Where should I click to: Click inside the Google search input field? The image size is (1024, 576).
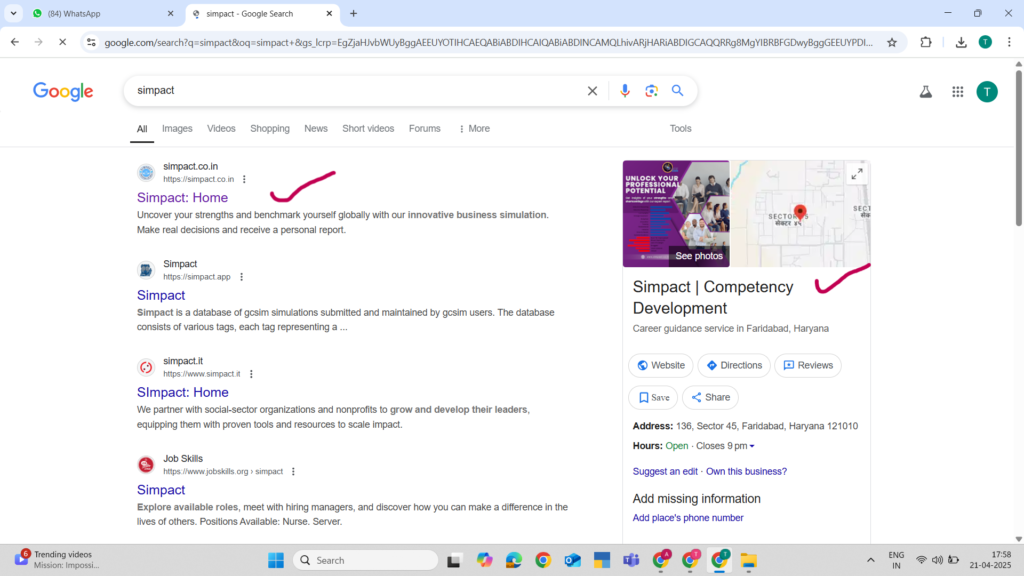357,91
